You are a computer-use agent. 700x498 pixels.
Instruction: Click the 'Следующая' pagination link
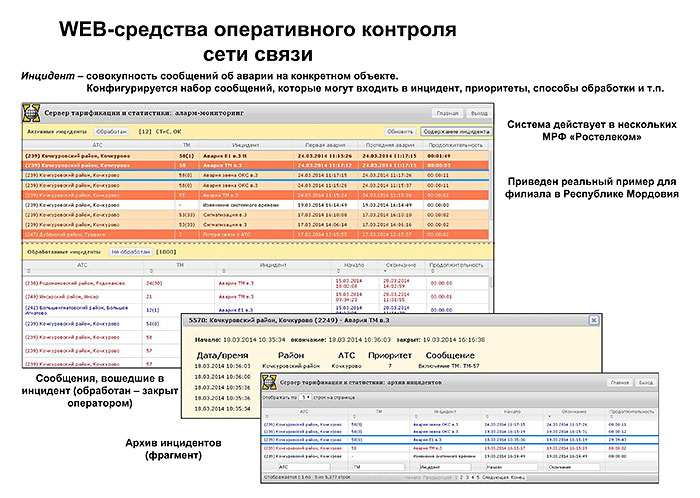click(496, 477)
